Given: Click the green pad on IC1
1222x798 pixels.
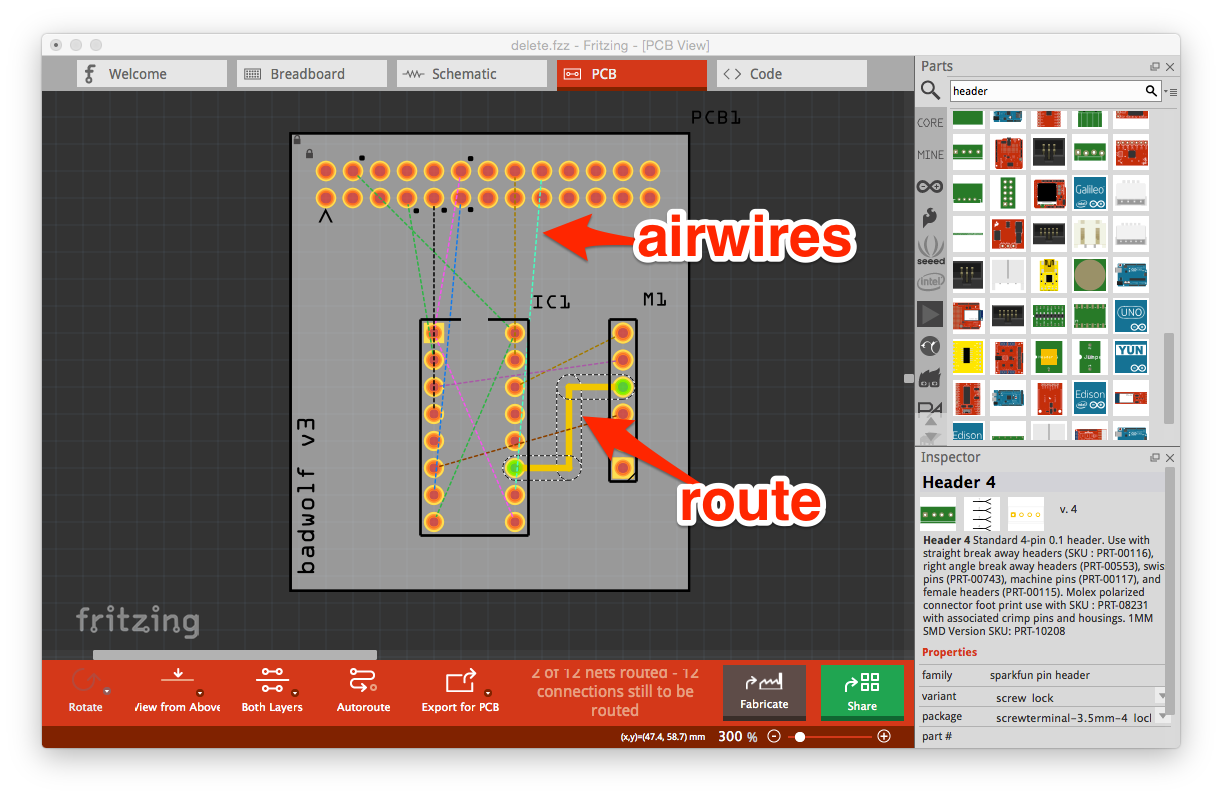Looking at the screenshot, I should [x=514, y=467].
